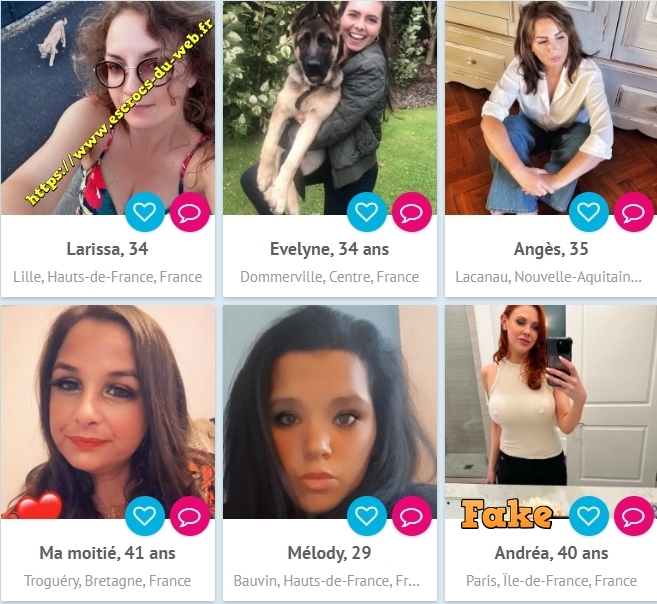The height and width of the screenshot is (604, 657).
Task: Send a message to Ma moitié
Action: (x=190, y=516)
